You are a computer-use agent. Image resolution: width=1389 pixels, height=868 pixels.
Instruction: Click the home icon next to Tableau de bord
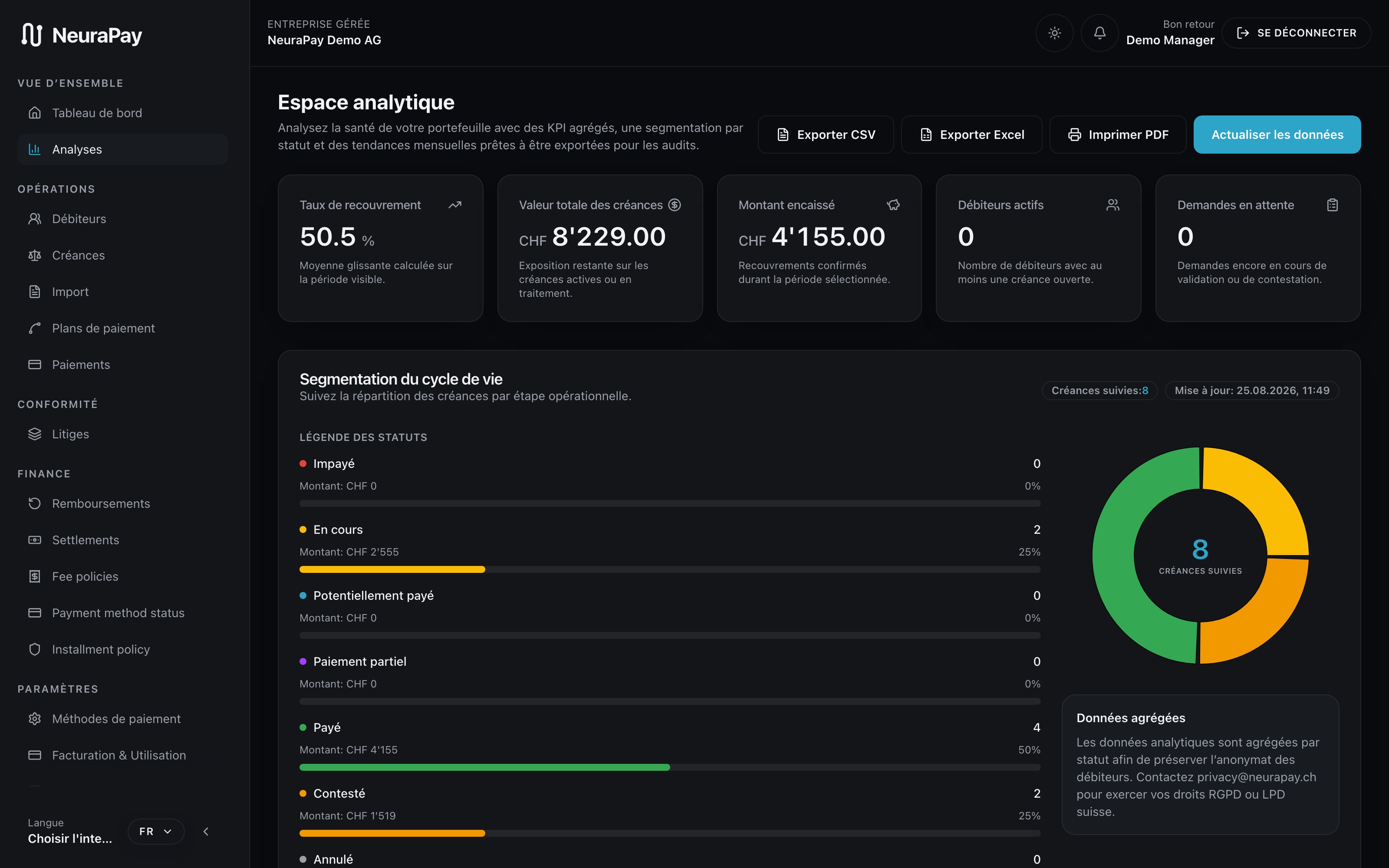(x=35, y=113)
